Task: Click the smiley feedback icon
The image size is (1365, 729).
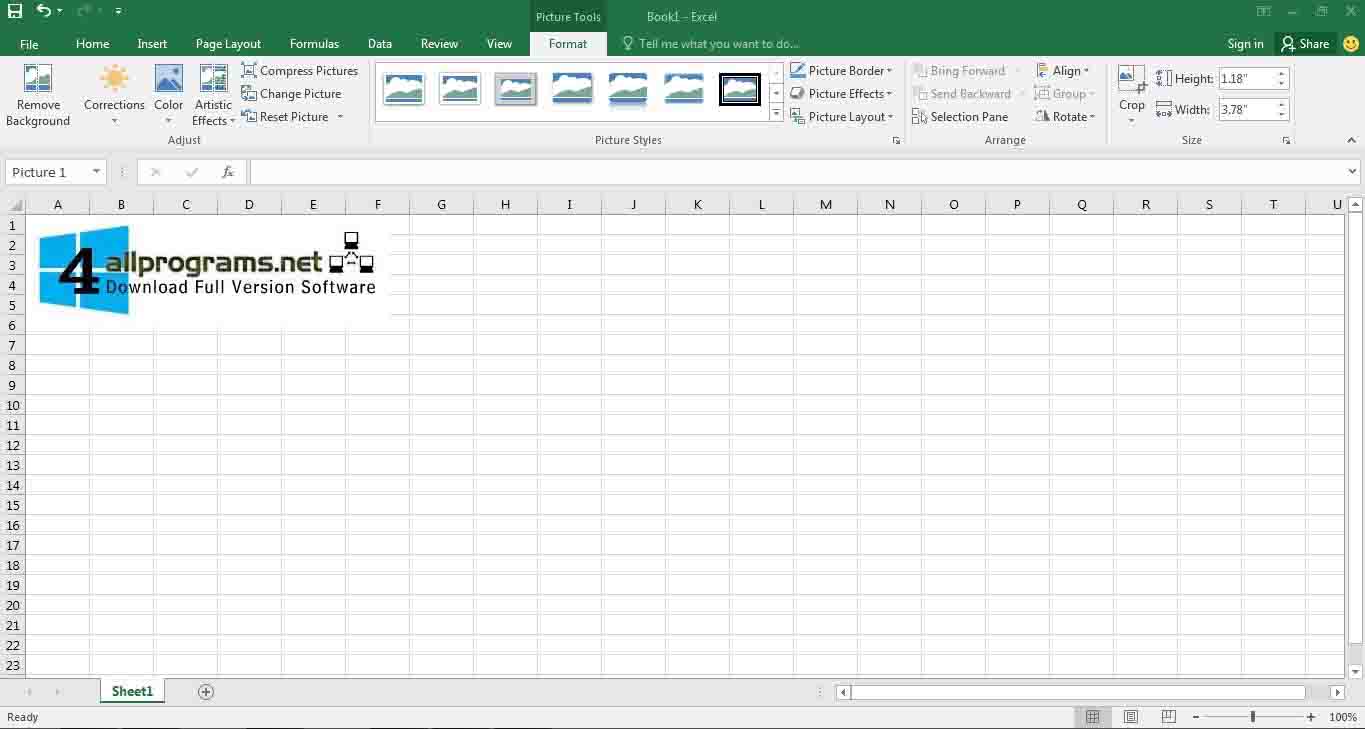Action: pyautogui.click(x=1350, y=44)
